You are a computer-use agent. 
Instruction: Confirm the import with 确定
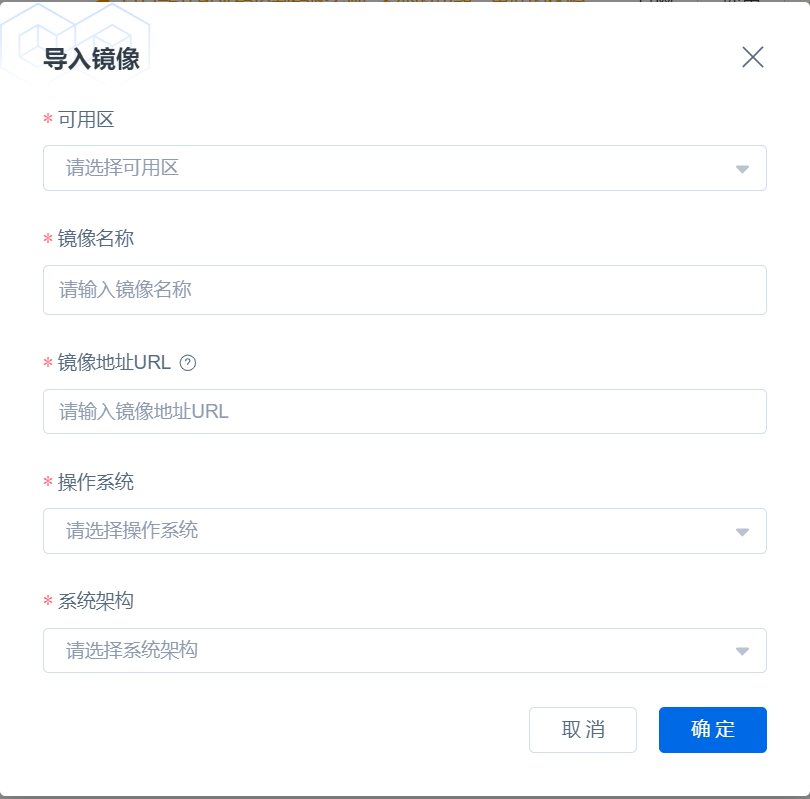pos(712,729)
